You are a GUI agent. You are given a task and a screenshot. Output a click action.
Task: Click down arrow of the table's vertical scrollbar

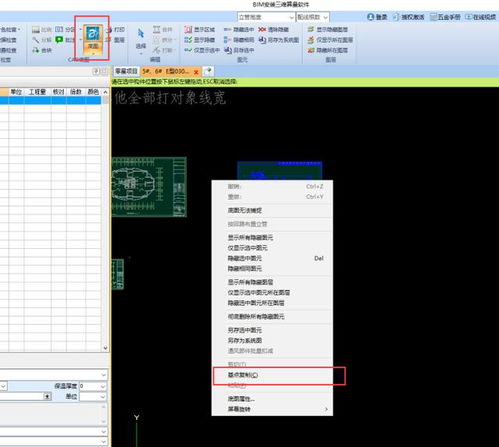(105, 348)
